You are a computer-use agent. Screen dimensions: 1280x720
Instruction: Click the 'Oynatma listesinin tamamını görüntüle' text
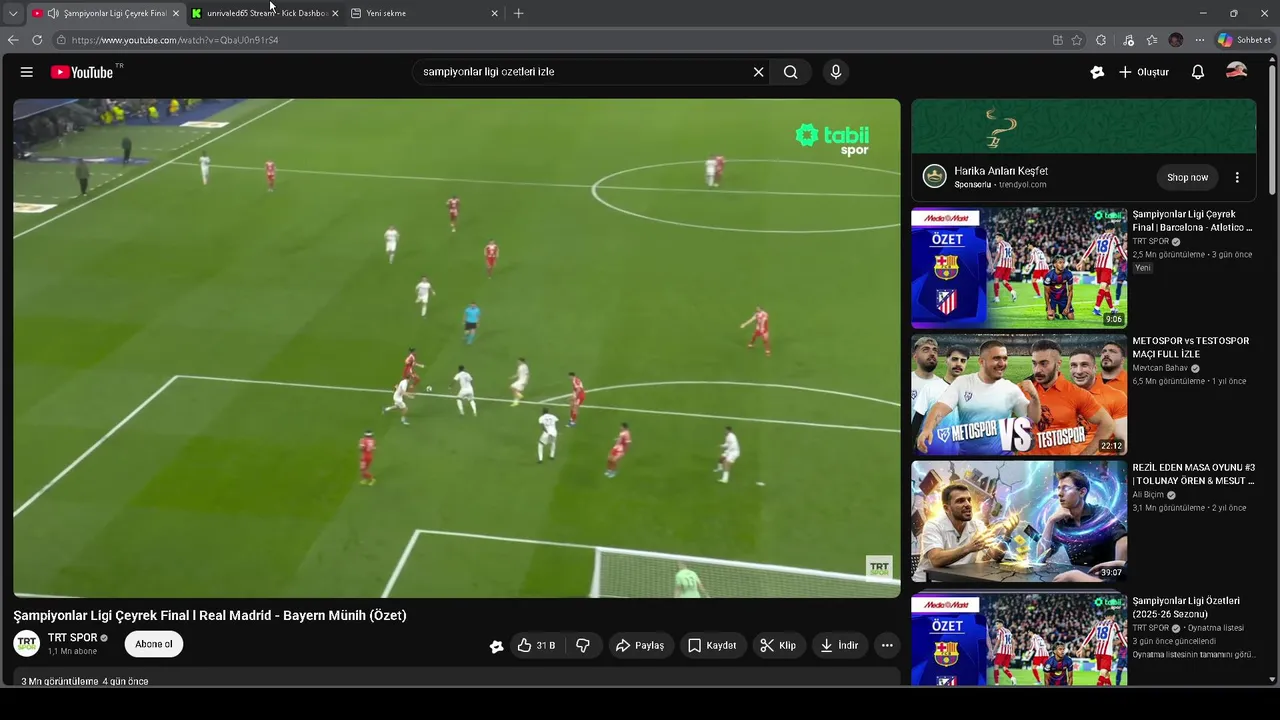point(1193,655)
